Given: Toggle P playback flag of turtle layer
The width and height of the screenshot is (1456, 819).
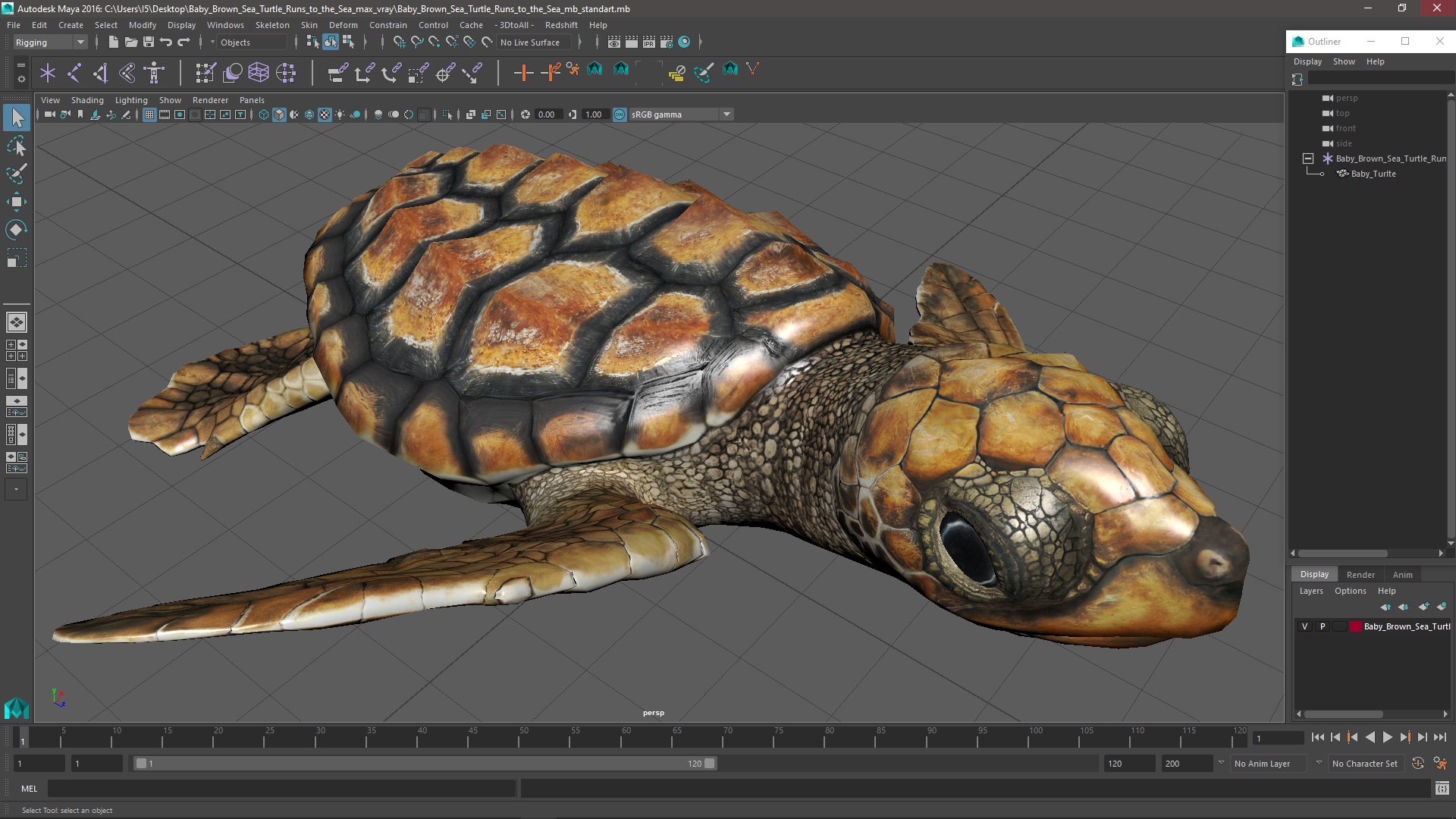Looking at the screenshot, I should (x=1323, y=626).
